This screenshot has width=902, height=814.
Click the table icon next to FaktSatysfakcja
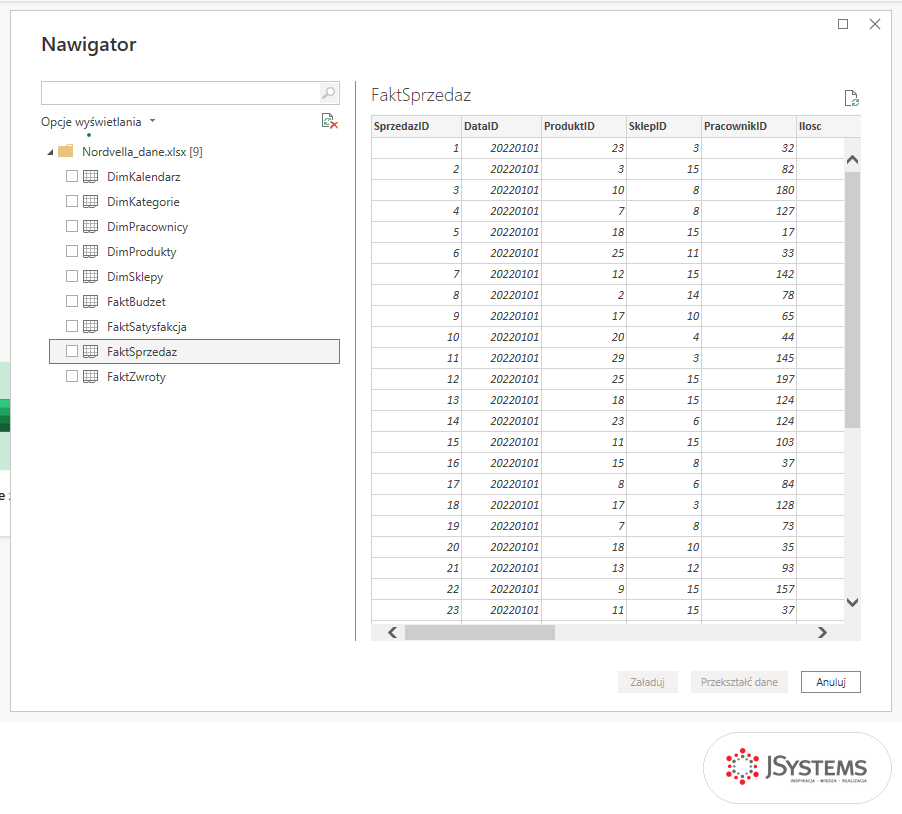[90, 327]
